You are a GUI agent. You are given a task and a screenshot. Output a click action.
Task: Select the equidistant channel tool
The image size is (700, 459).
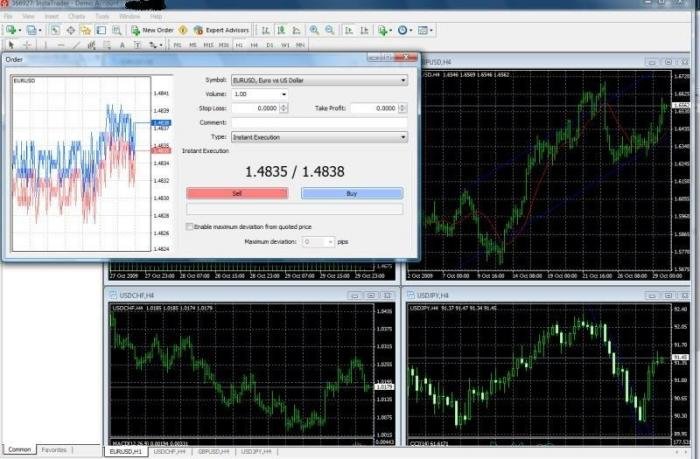92,45
